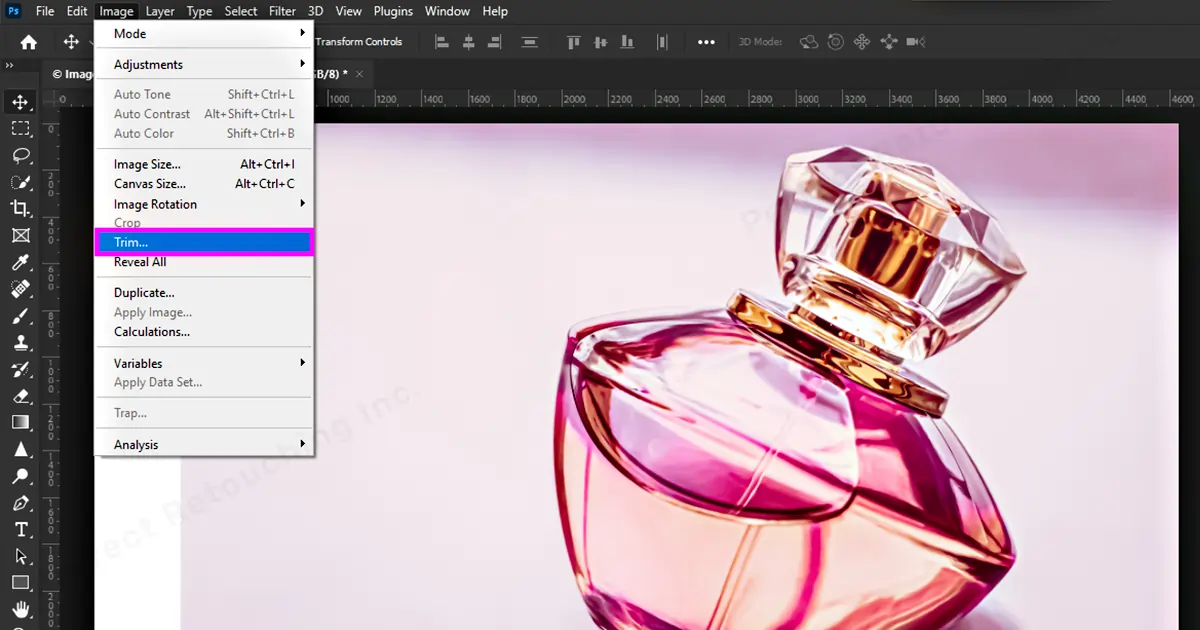This screenshot has width=1200, height=630.
Task: Click the more alignment options ellipsis icon
Action: tap(706, 41)
